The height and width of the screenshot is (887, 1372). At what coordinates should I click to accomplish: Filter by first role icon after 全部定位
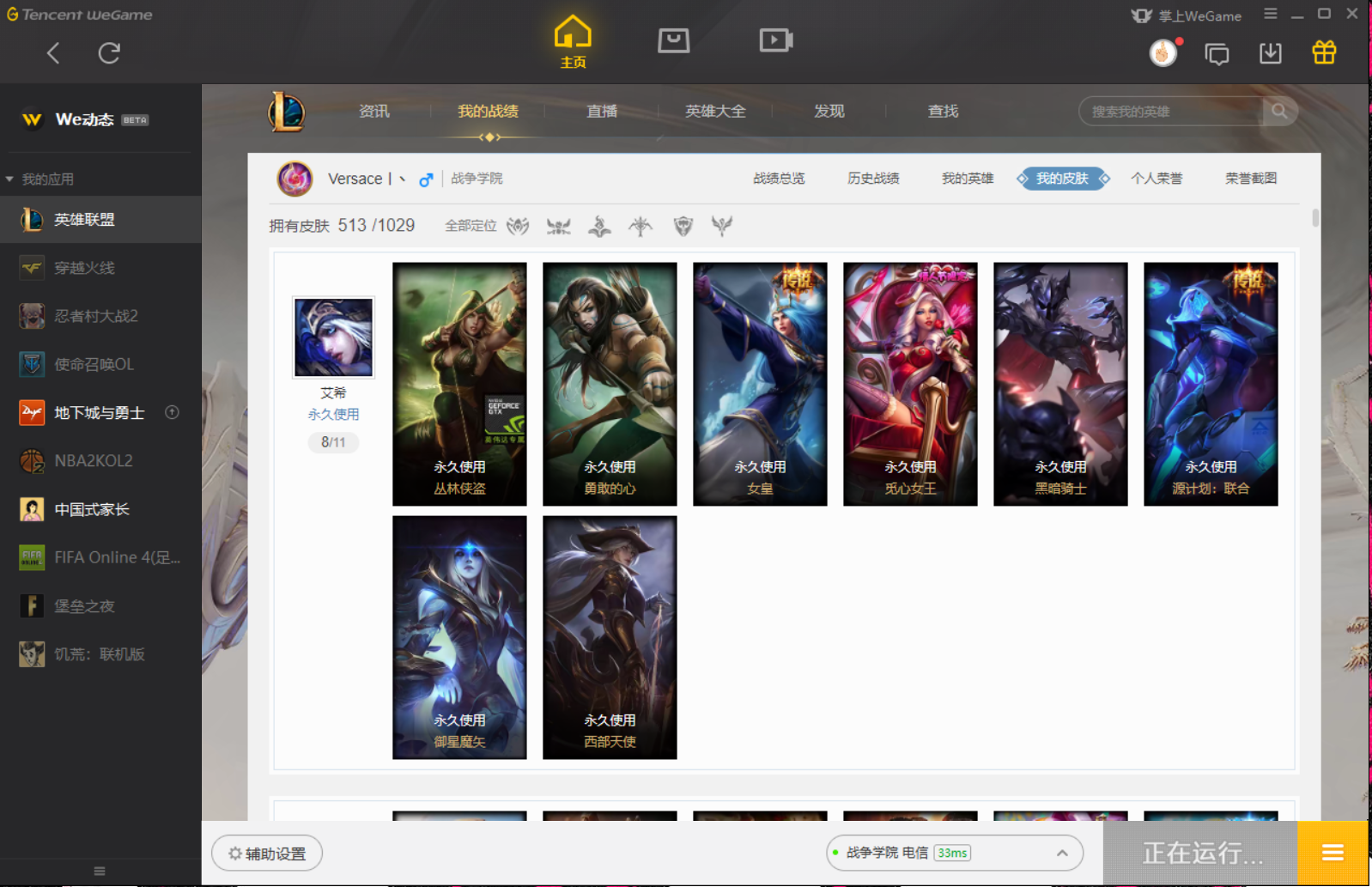tap(518, 226)
